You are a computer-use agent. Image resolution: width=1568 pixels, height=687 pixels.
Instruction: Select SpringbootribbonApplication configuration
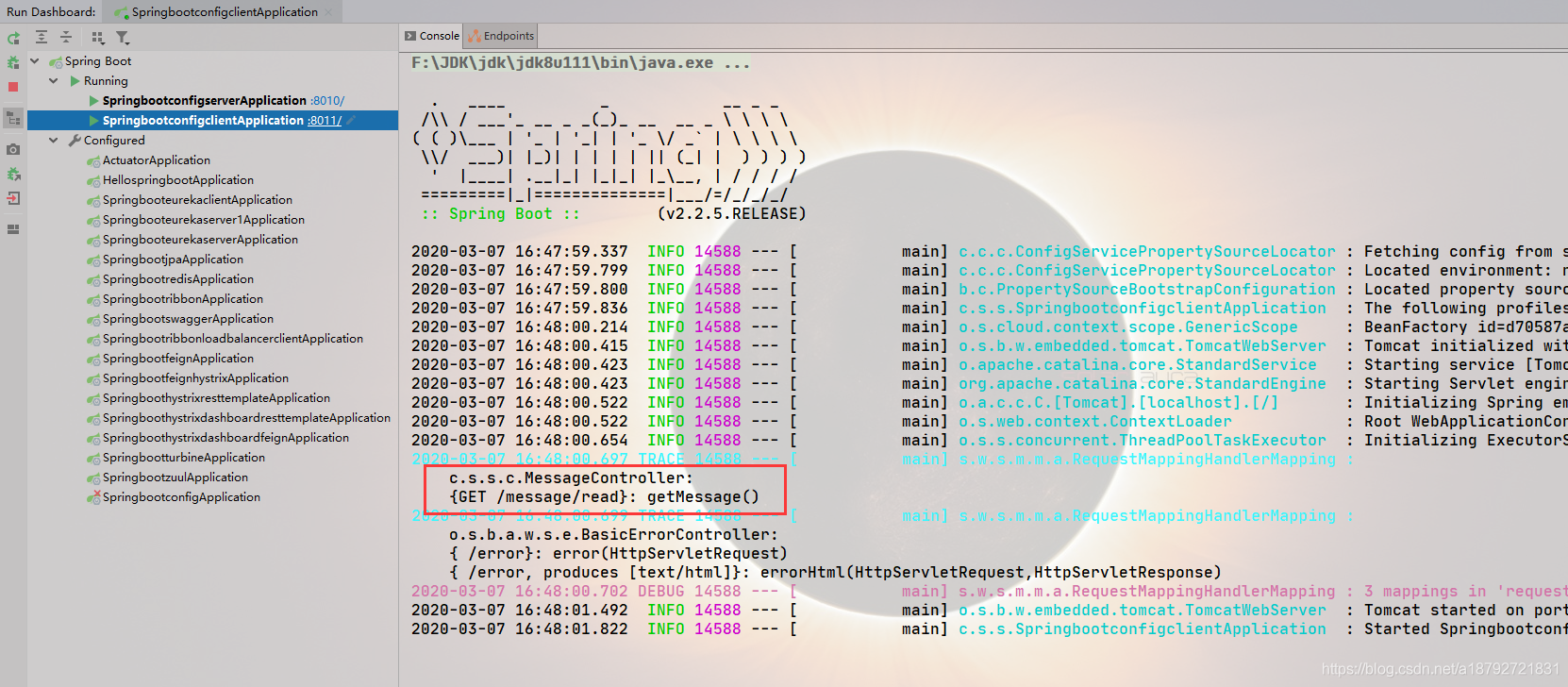tap(183, 299)
